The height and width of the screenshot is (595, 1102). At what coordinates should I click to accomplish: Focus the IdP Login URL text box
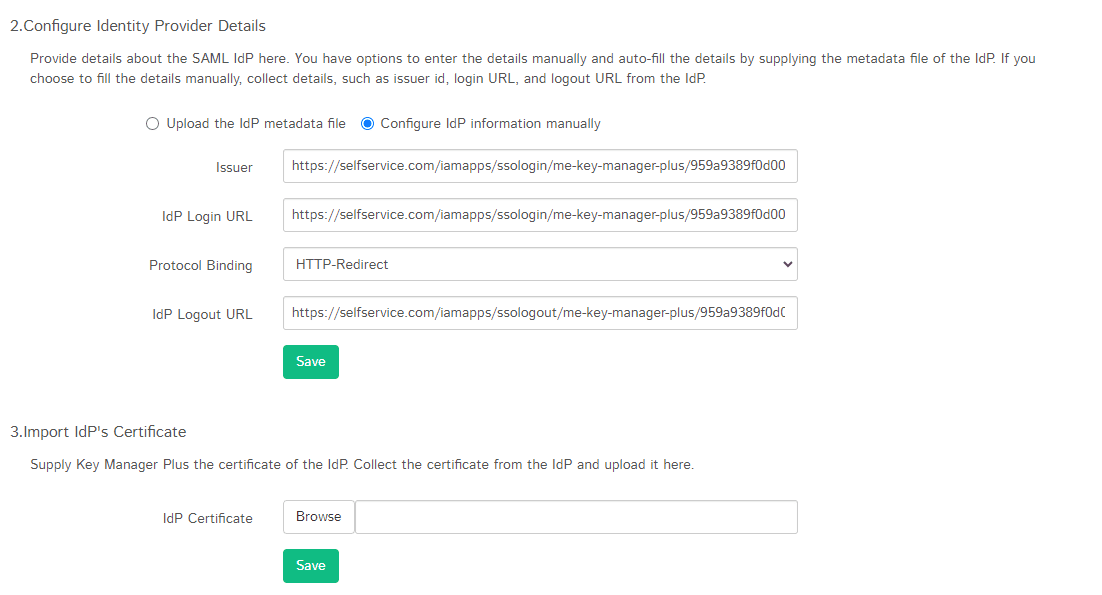point(540,215)
